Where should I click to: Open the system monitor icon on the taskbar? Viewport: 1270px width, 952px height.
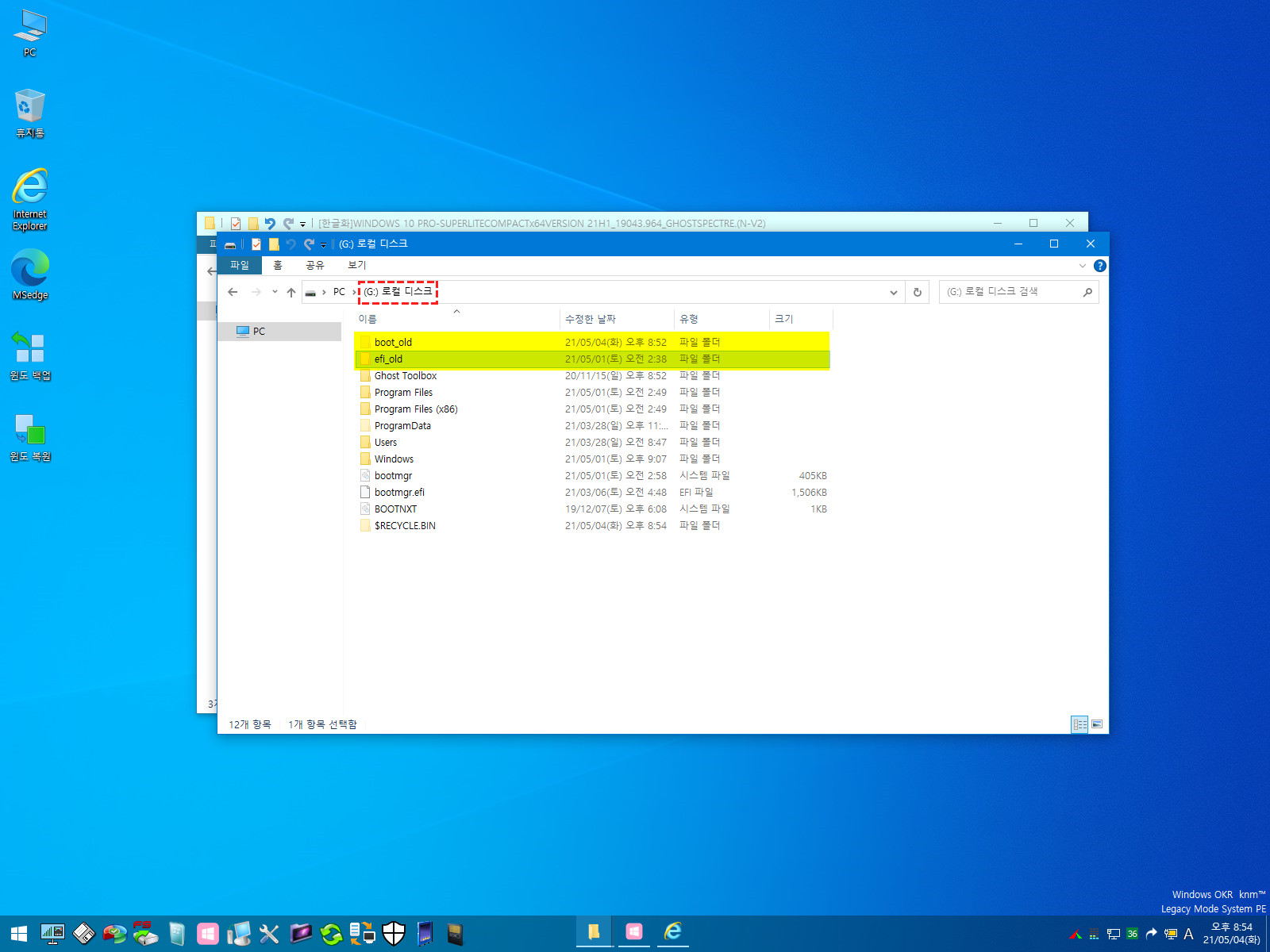[x=52, y=934]
